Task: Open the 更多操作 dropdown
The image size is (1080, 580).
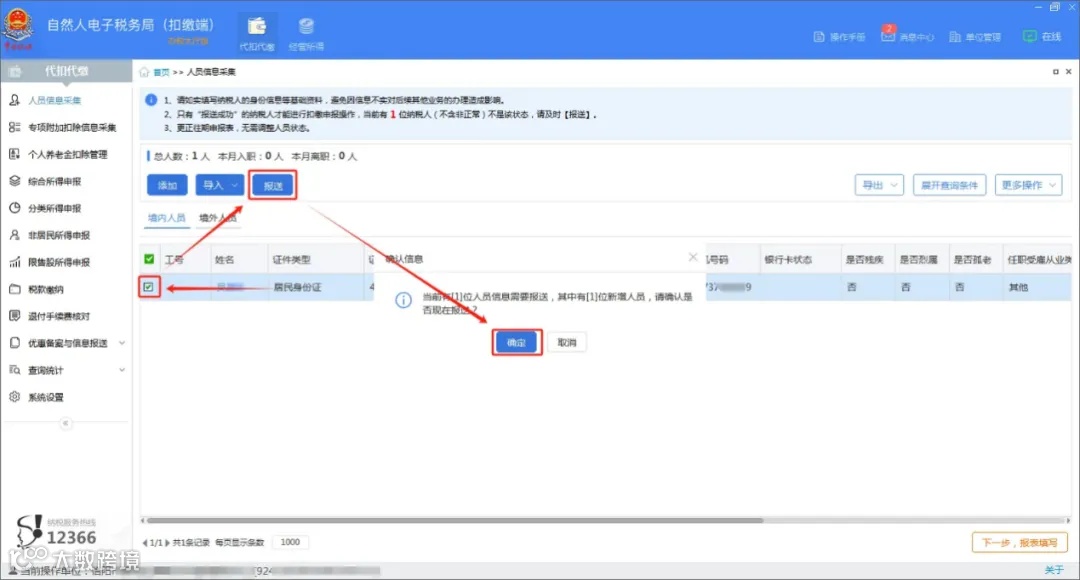Action: (x=1028, y=185)
